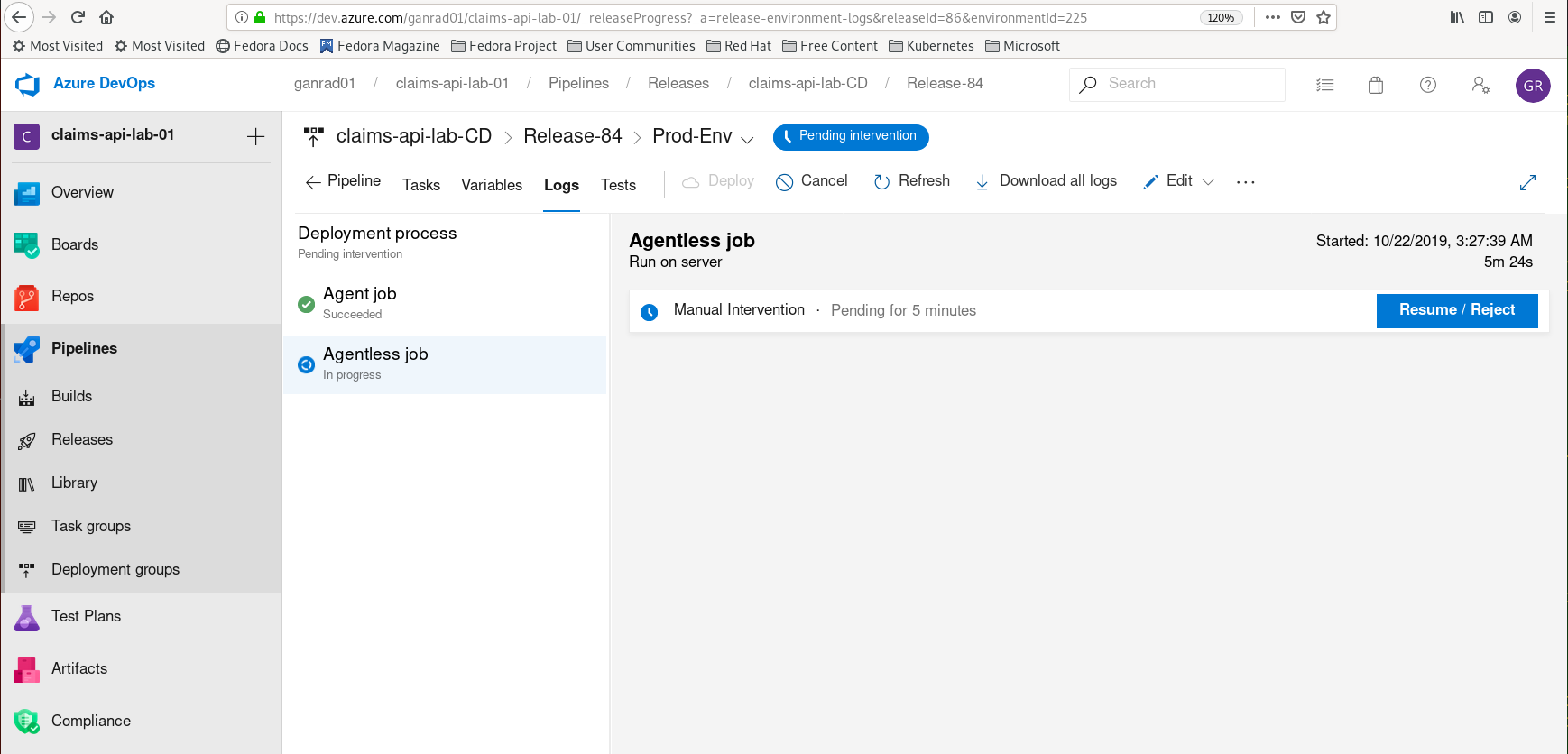Click the Pending intervention status badge
Image resolution: width=1568 pixels, height=754 pixels.
point(851,137)
